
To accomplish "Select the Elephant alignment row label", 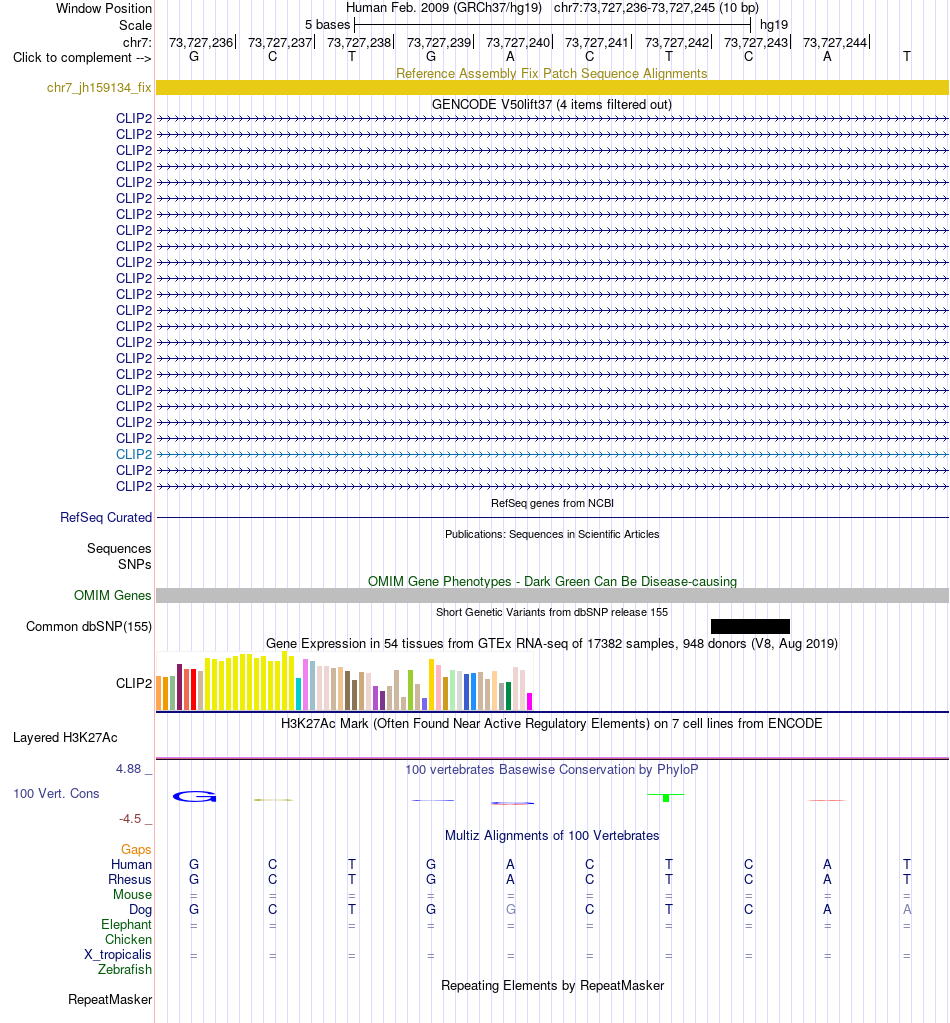I will 126,924.
